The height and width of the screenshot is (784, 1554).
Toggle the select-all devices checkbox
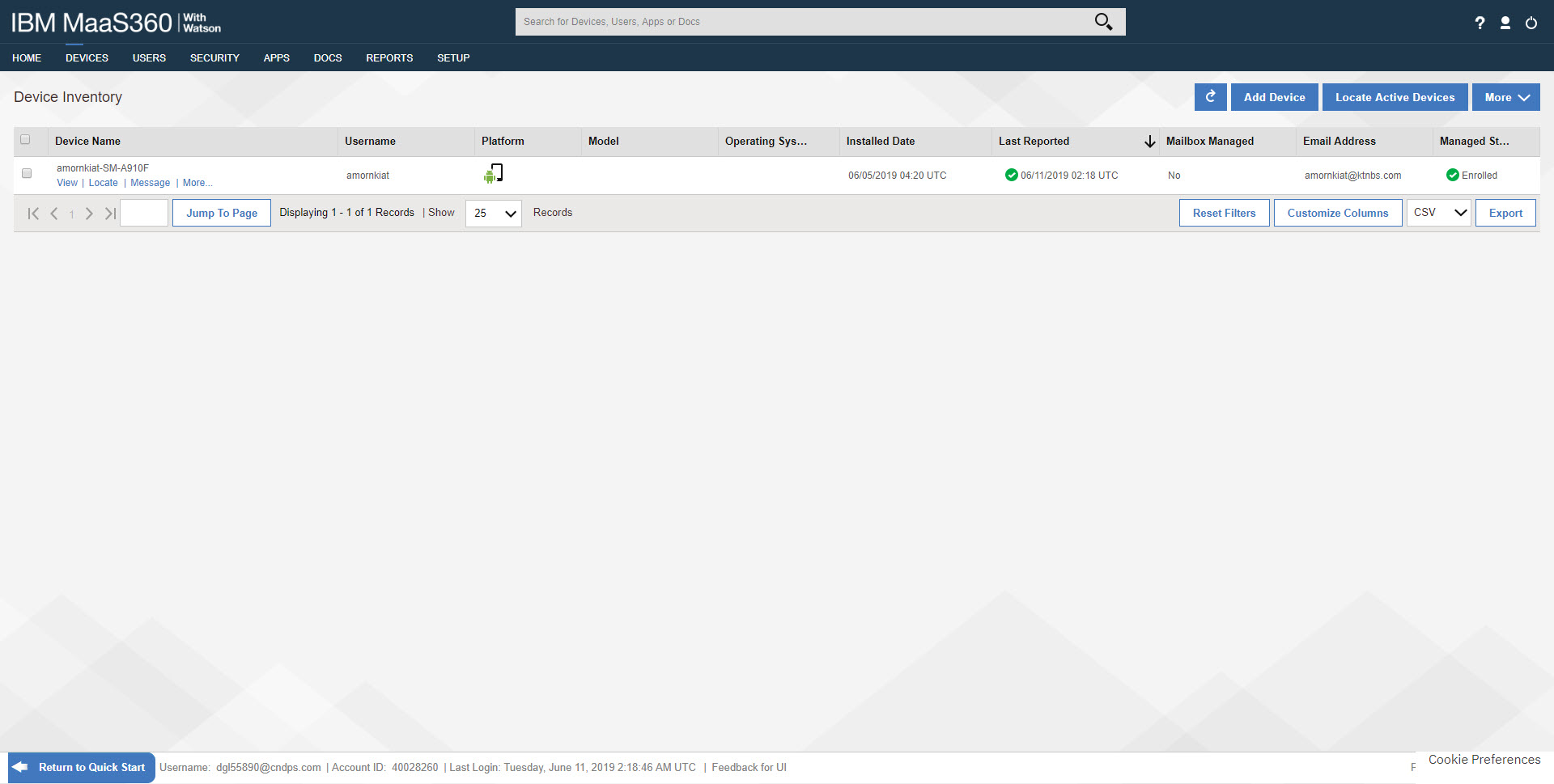tap(25, 140)
